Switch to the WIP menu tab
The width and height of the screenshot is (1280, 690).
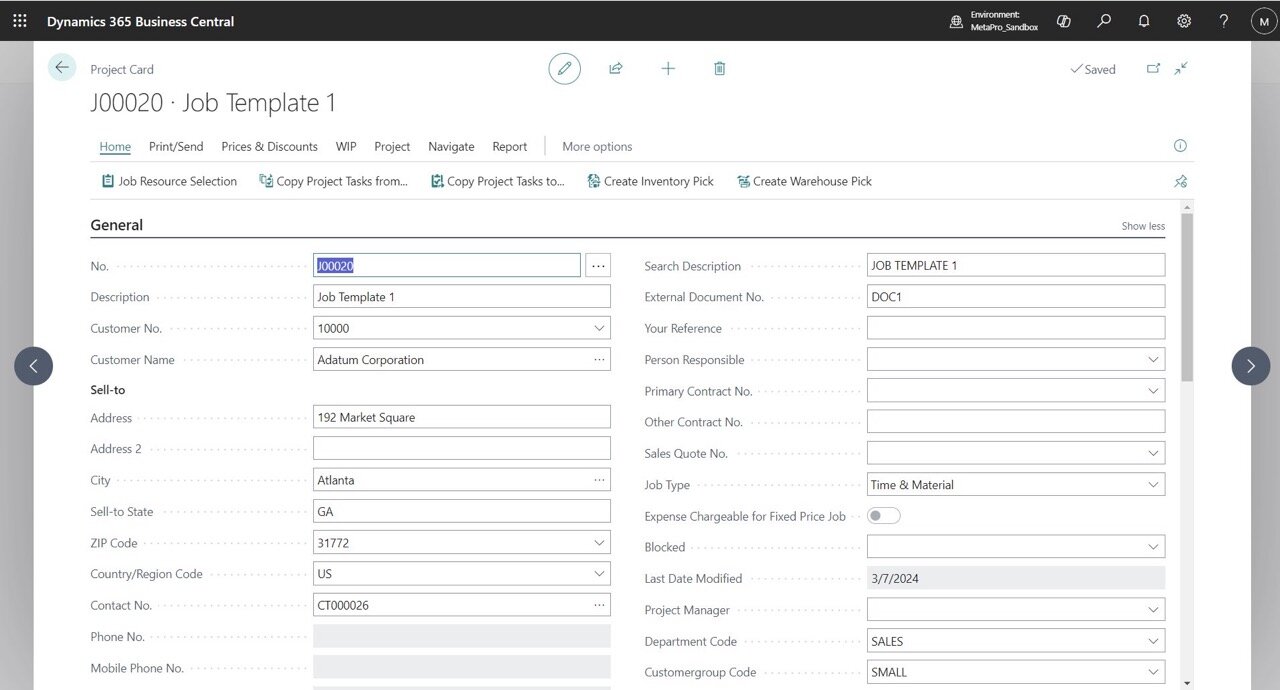click(x=346, y=146)
